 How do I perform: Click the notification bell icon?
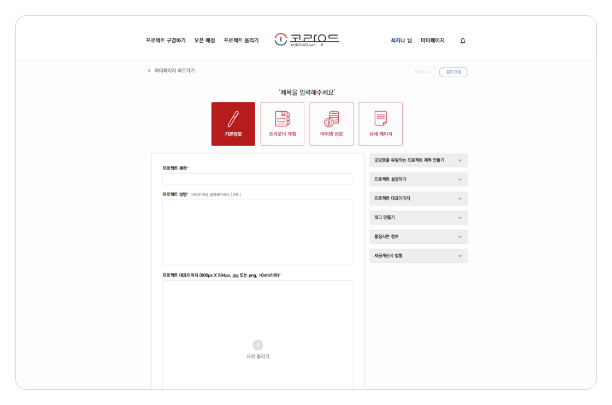click(462, 41)
